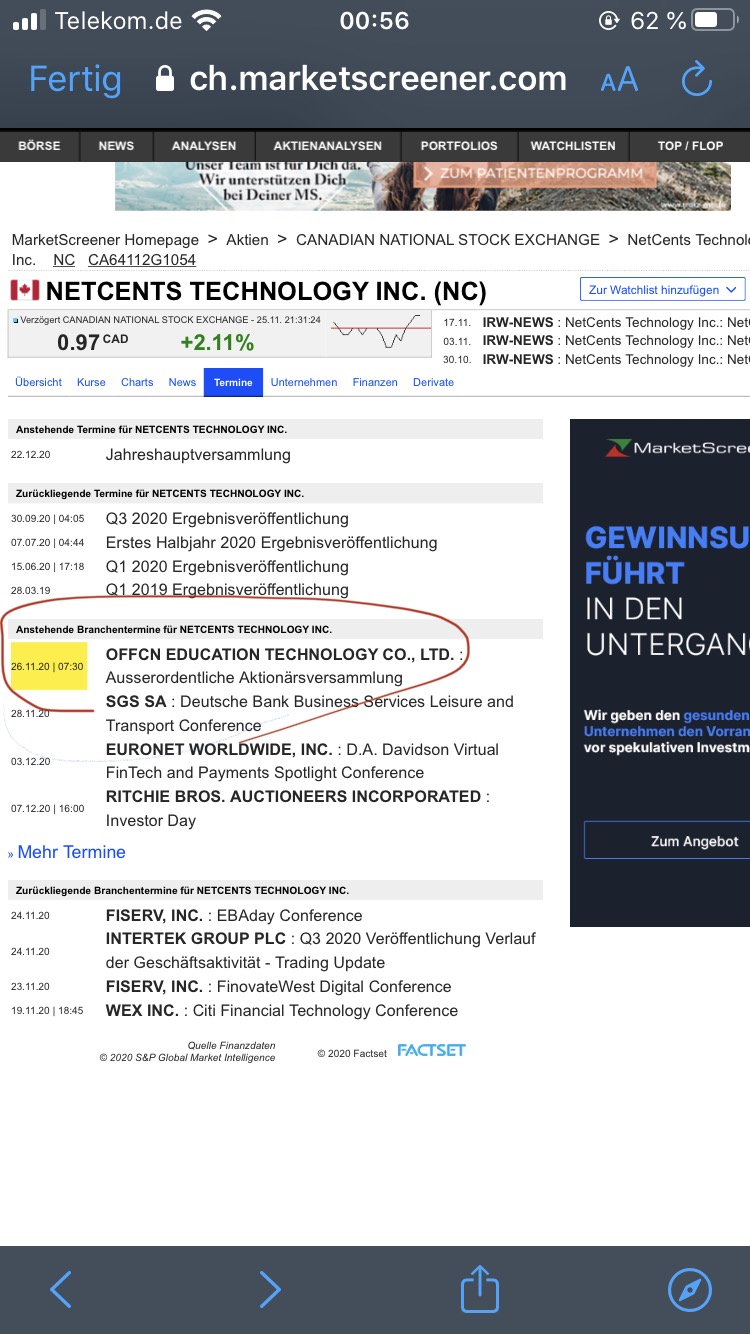Go back with left arrow
Screen dimensions: 750x1334
click(61, 1289)
